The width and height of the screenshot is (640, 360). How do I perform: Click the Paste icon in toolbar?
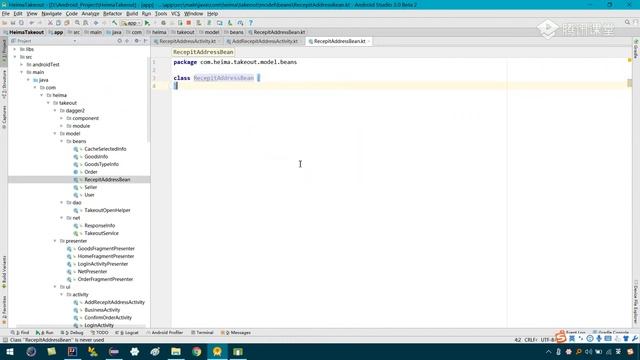coord(67,23)
